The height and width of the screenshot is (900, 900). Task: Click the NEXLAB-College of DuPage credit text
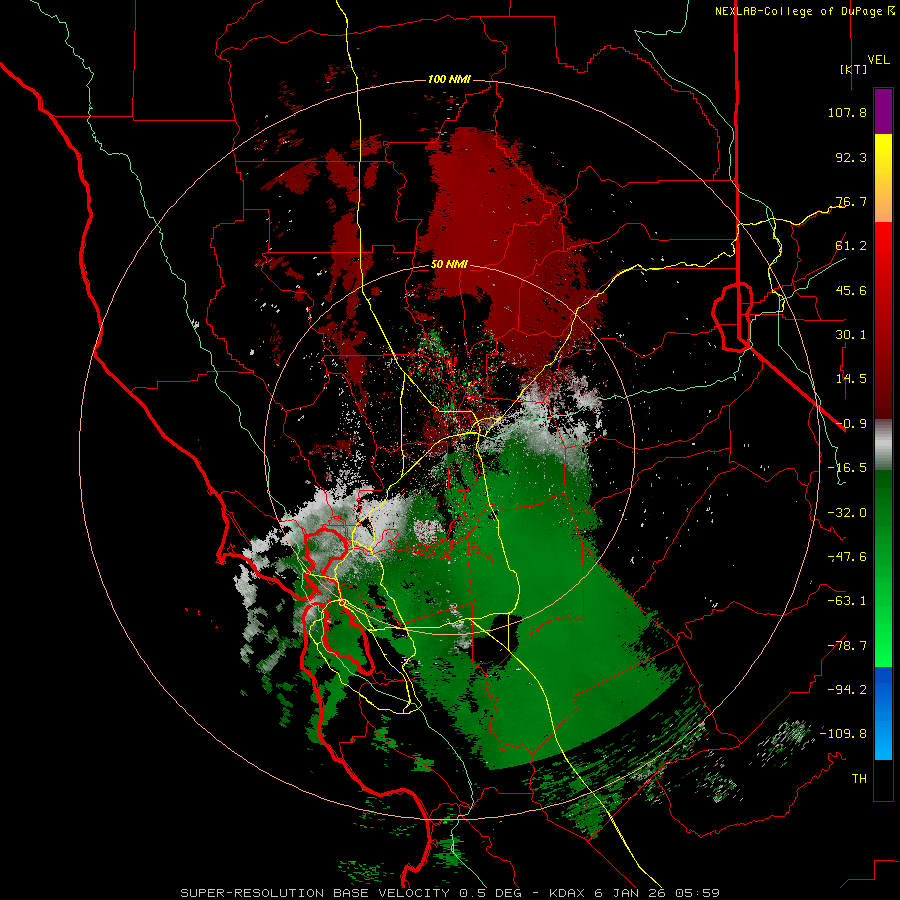coord(798,11)
